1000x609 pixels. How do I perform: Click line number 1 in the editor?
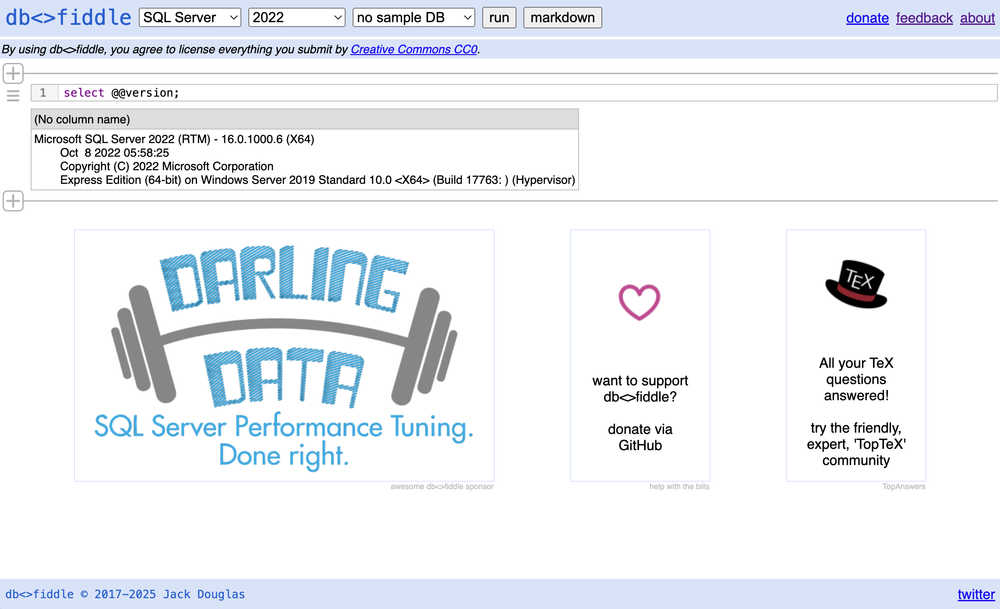tap(43, 92)
